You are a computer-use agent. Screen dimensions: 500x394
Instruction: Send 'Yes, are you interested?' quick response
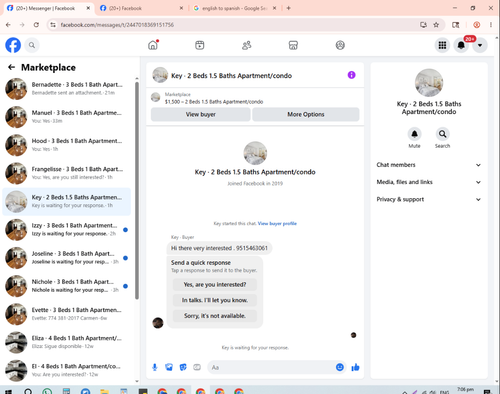[x=215, y=284]
